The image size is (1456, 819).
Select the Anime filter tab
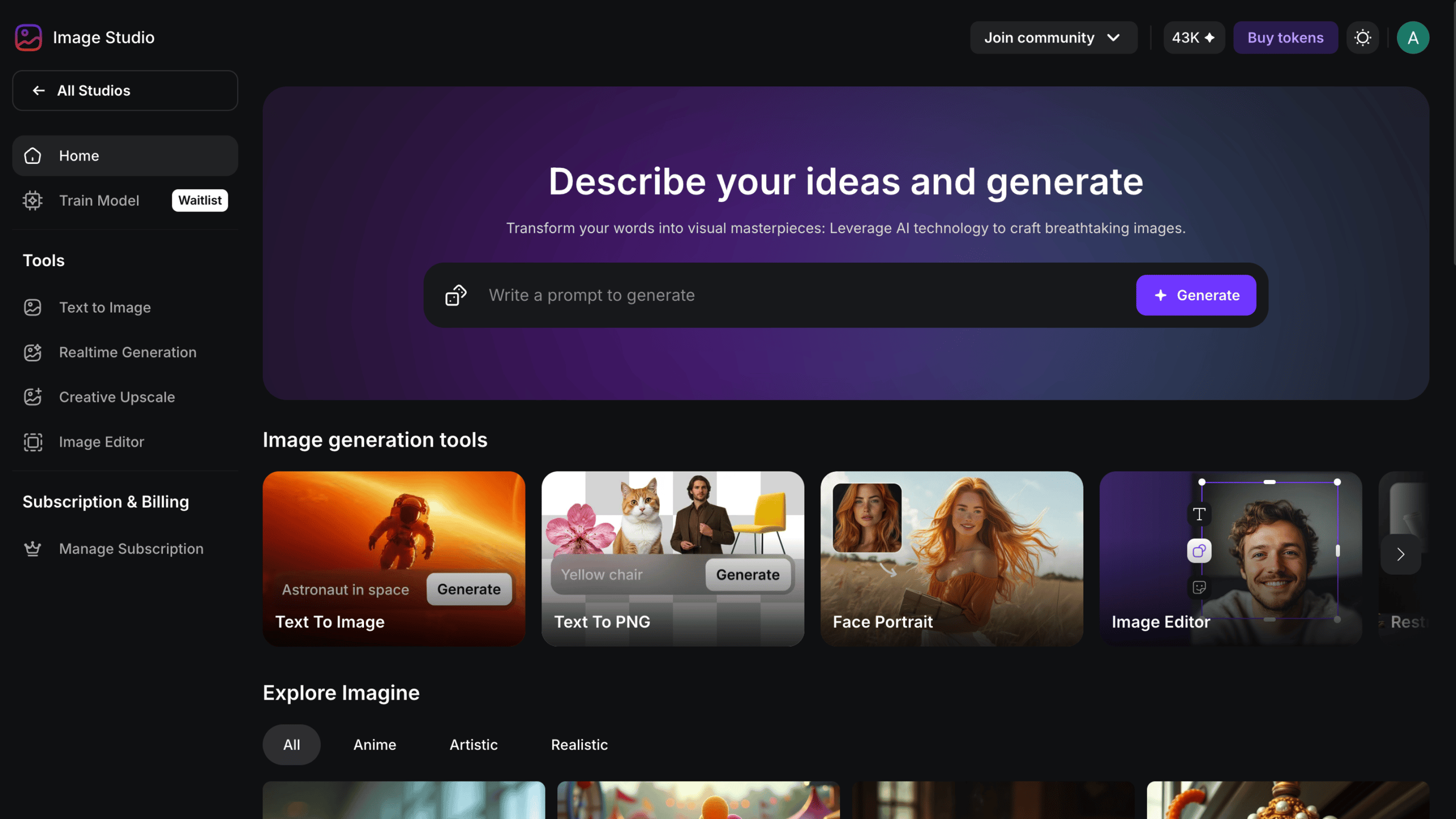(x=375, y=744)
